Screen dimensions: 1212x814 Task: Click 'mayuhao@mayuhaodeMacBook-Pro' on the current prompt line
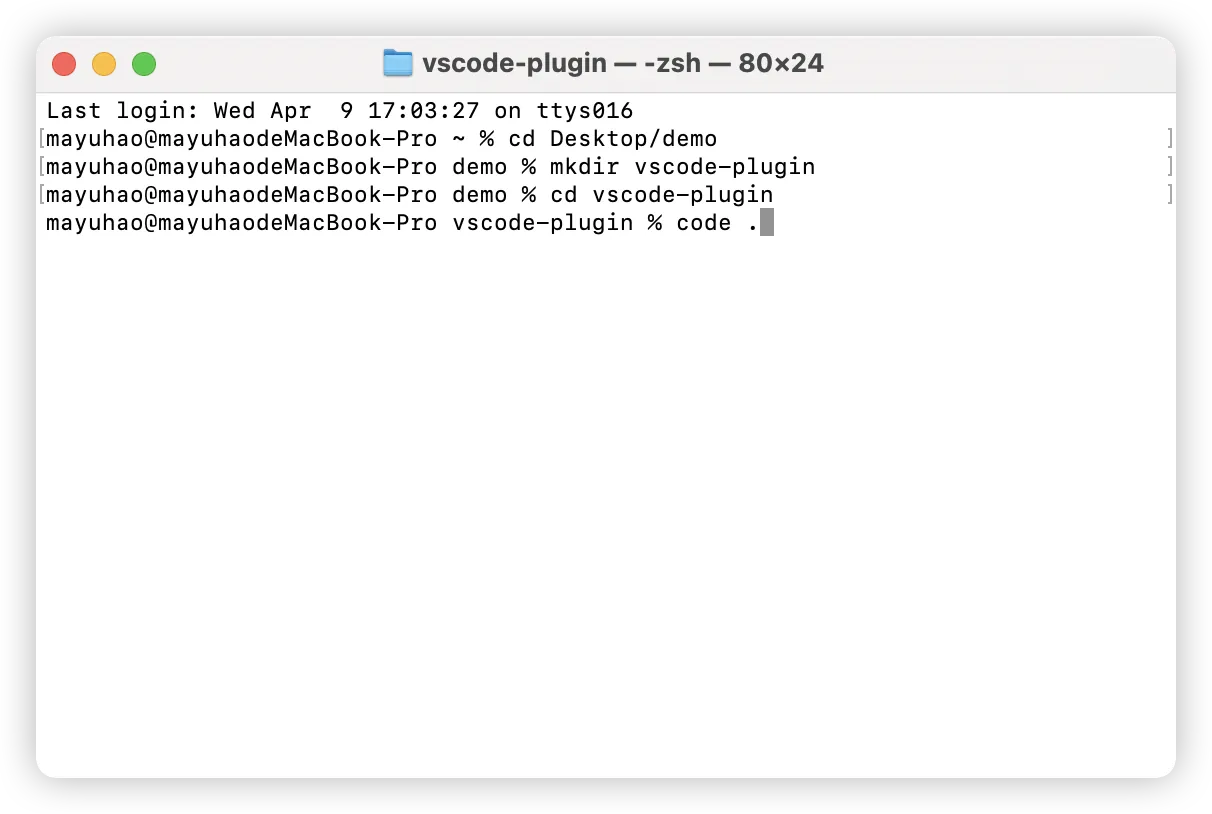tap(242, 222)
